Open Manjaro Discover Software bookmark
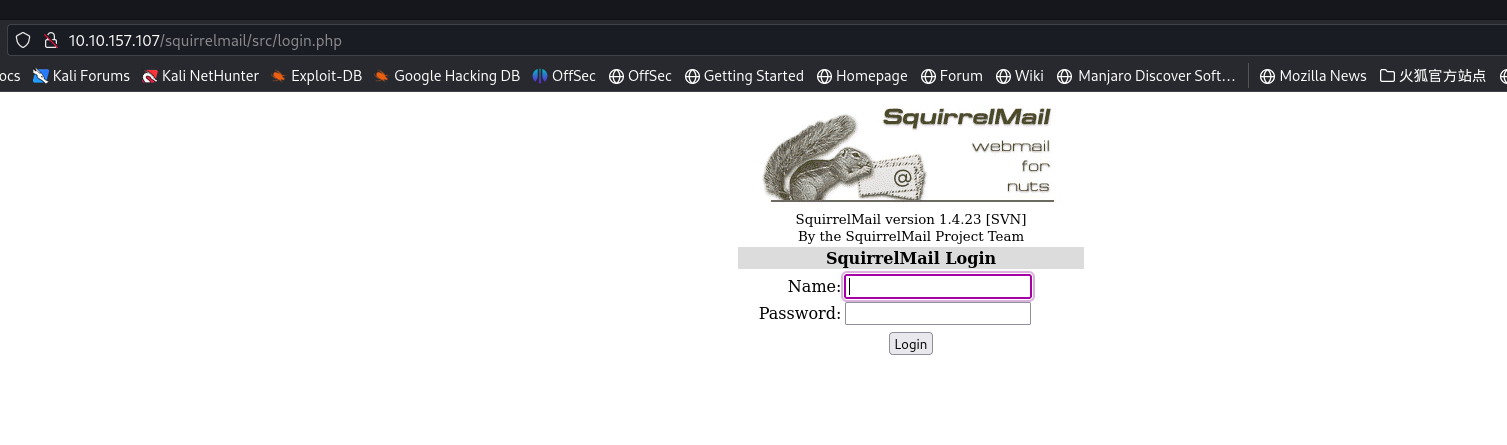This screenshot has width=1507, height=445. pyautogui.click(x=1146, y=76)
